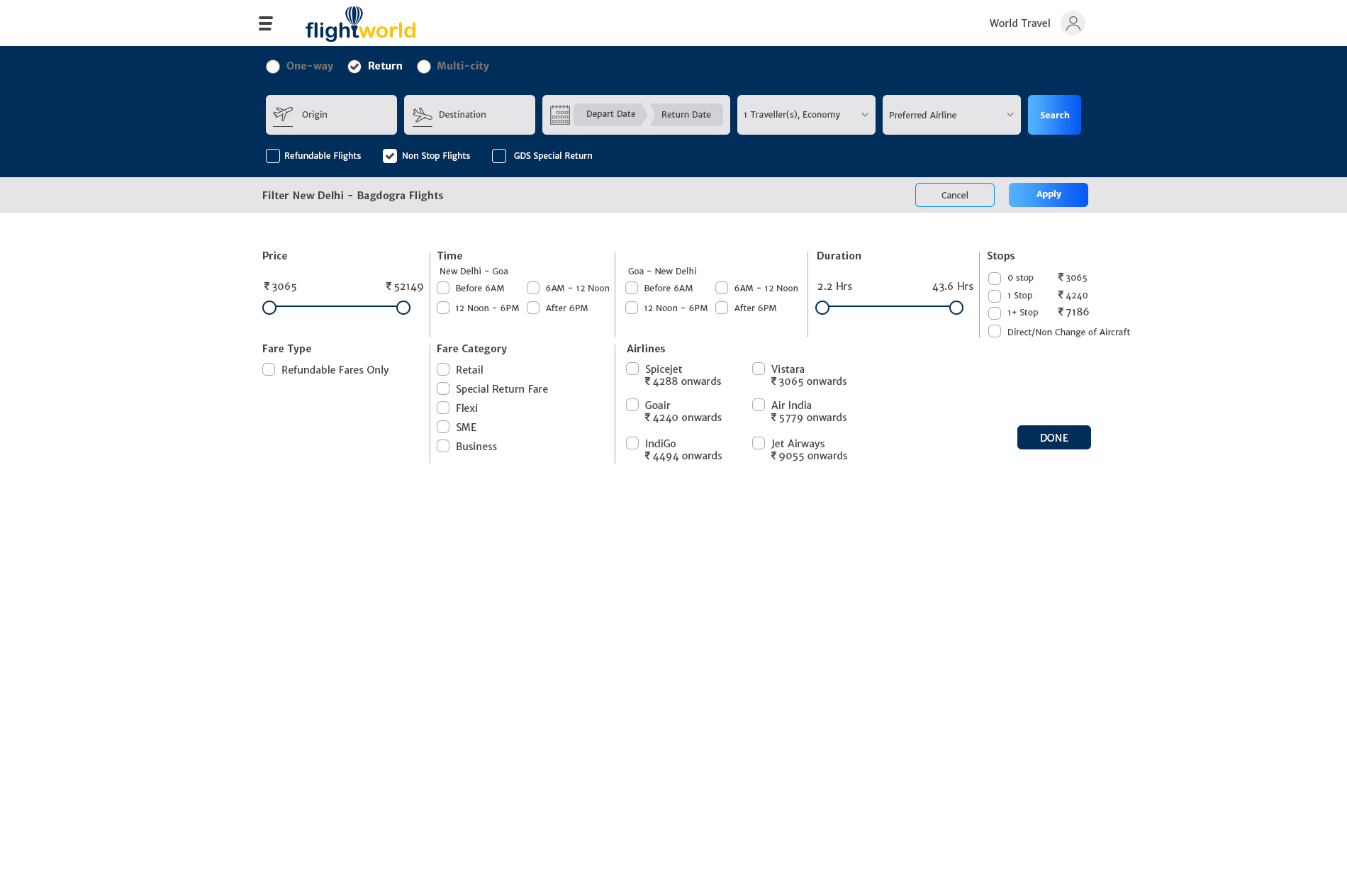Screen dimensions: 1347x896
Task: Click the World Travel account link
Action: 1019,23
